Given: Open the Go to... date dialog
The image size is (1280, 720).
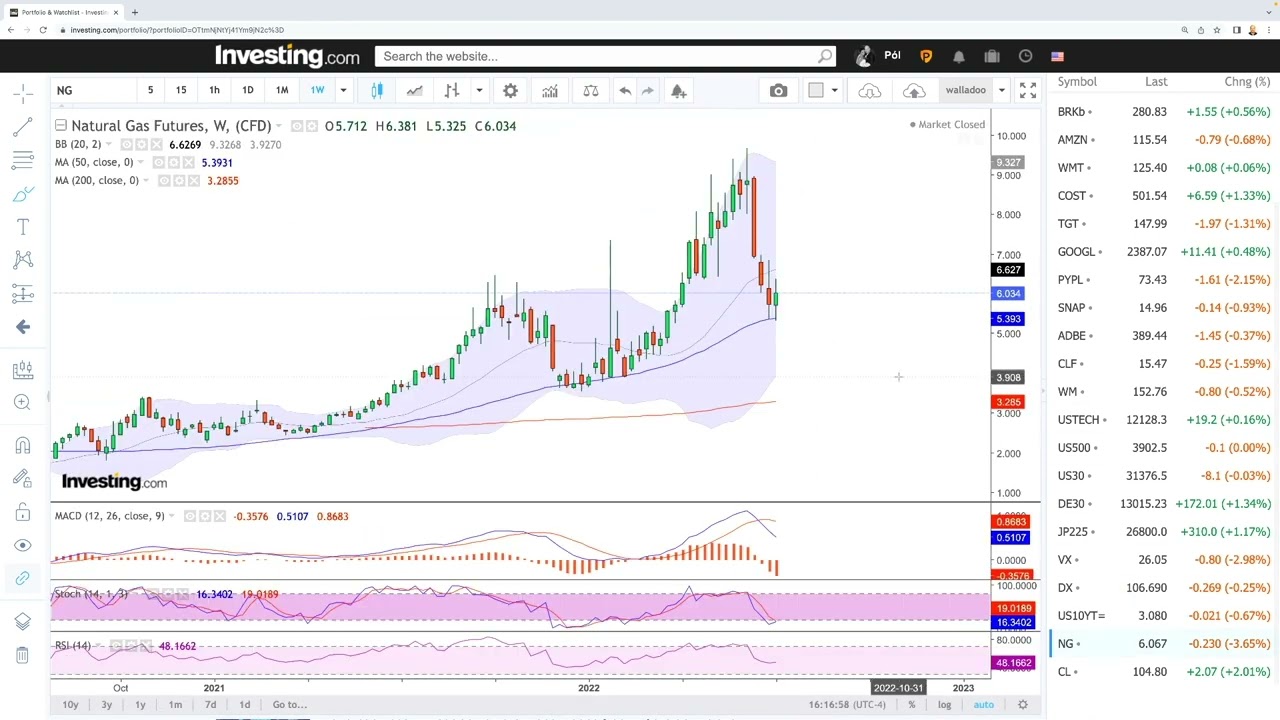Looking at the screenshot, I should point(290,705).
